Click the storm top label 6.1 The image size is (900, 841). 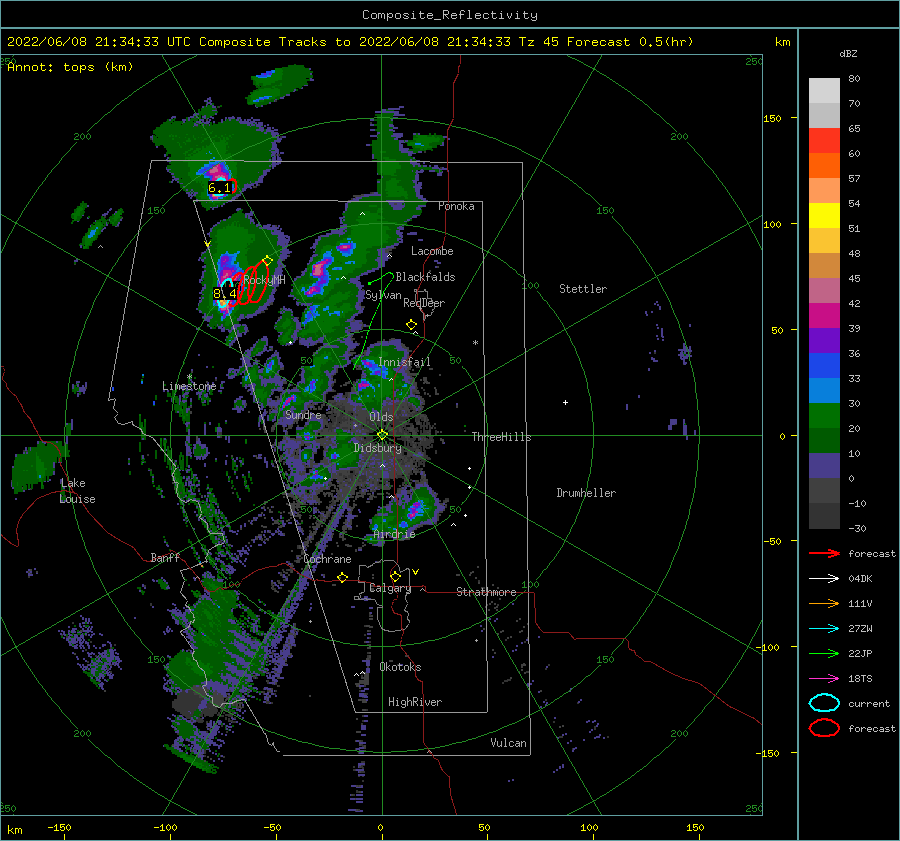click(x=219, y=188)
